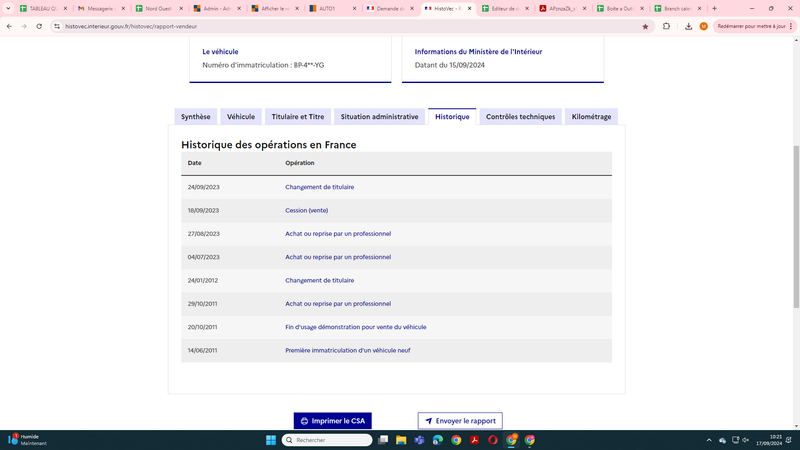Click the page vertical scrollbar thumb
This screenshot has height=450, width=800.
[x=796, y=227]
